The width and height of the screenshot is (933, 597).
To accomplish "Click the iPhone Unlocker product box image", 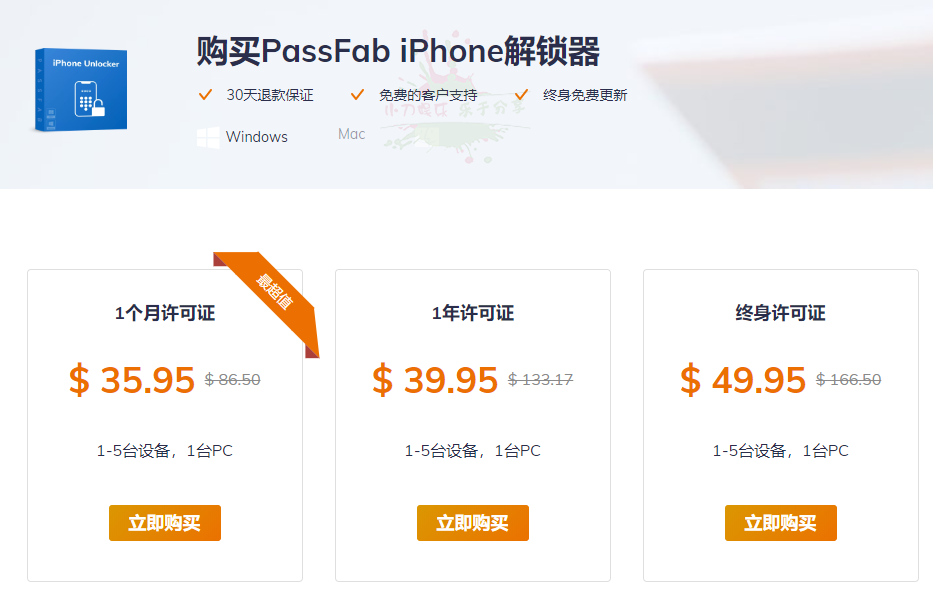I will coord(82,92).
